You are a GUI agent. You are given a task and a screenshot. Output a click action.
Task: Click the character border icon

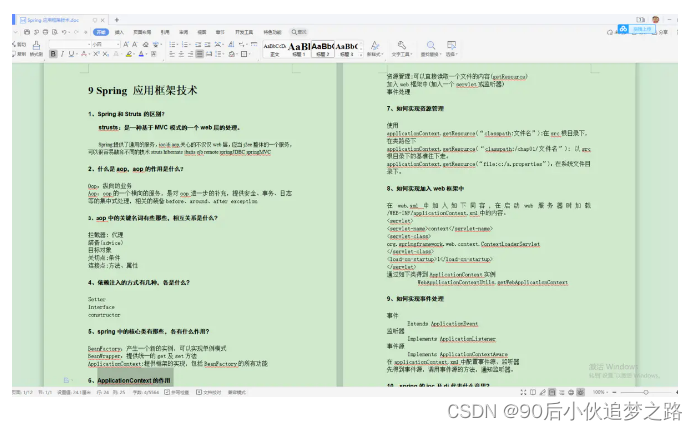154,54
